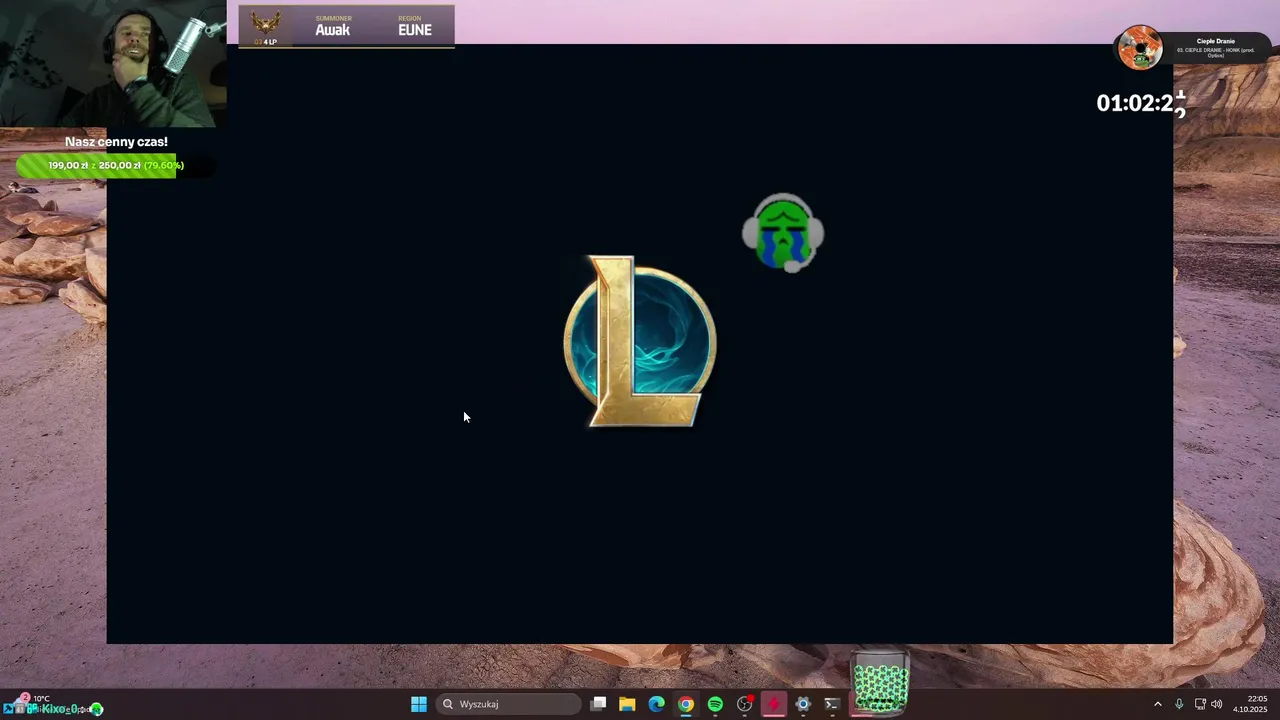Open Task View on taskbar
The height and width of the screenshot is (720, 1280).
[598, 704]
